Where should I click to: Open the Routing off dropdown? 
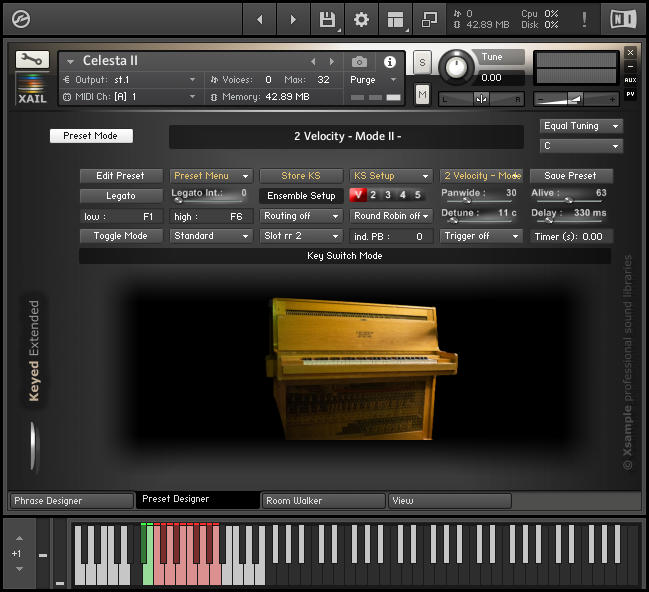pos(301,216)
